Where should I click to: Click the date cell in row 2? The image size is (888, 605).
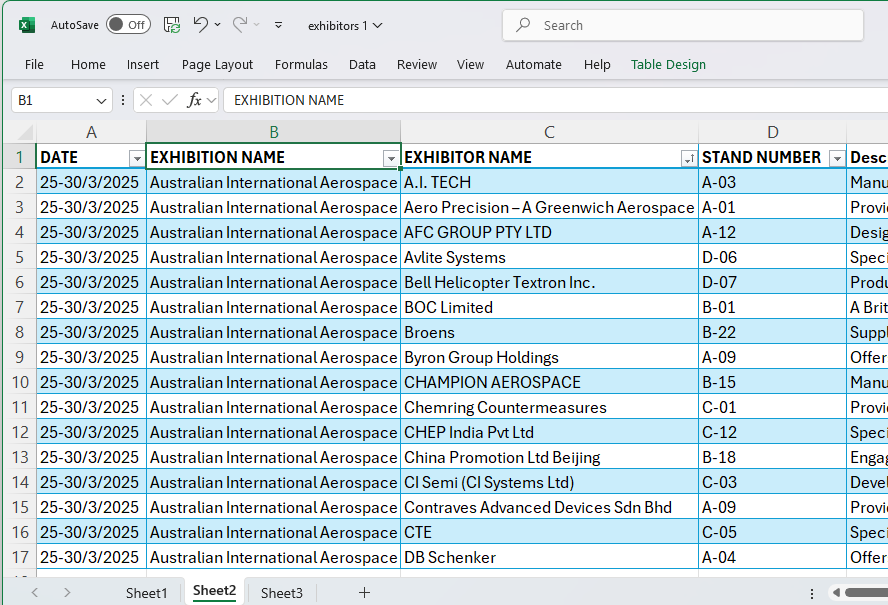(91, 182)
